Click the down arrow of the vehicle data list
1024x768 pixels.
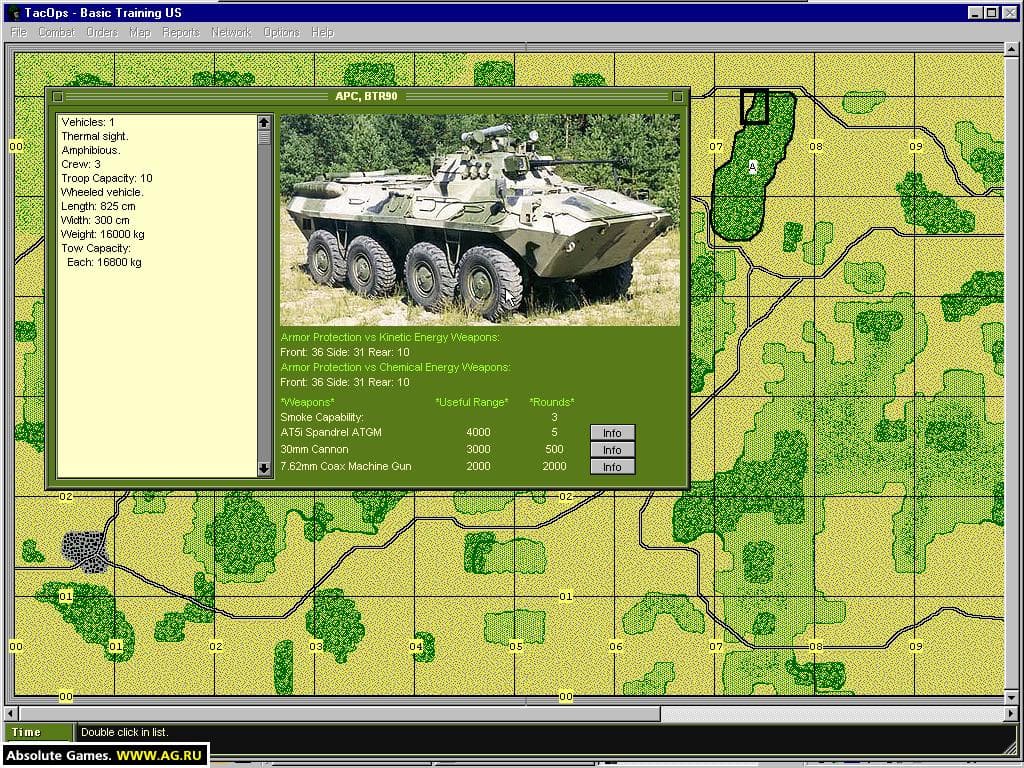click(264, 468)
